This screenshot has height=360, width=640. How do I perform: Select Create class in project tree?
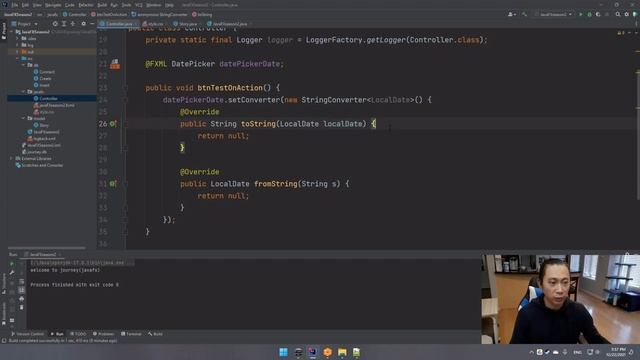(x=42, y=78)
